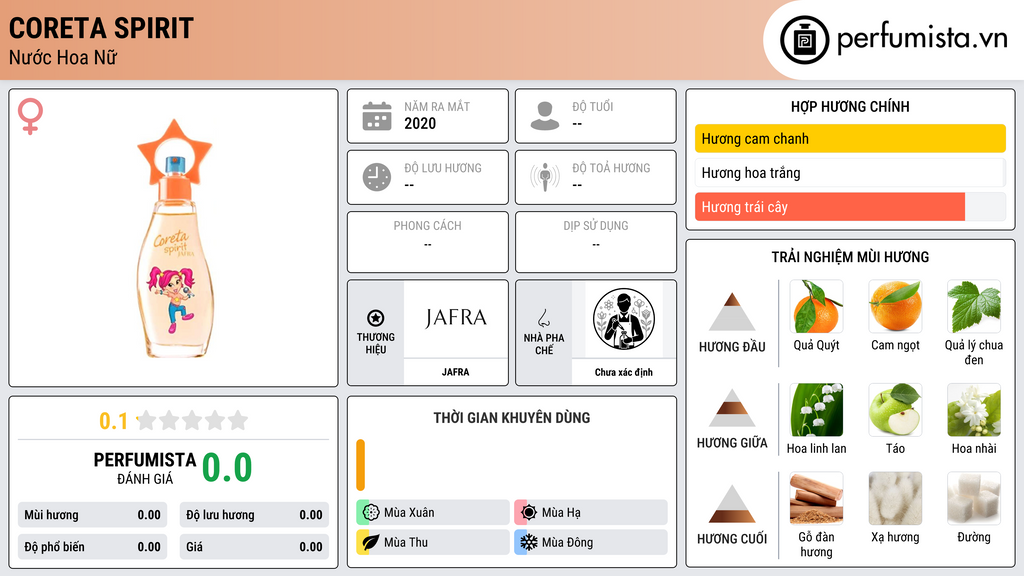
Task: Click the Phong cách box
Action: [x=428, y=242]
